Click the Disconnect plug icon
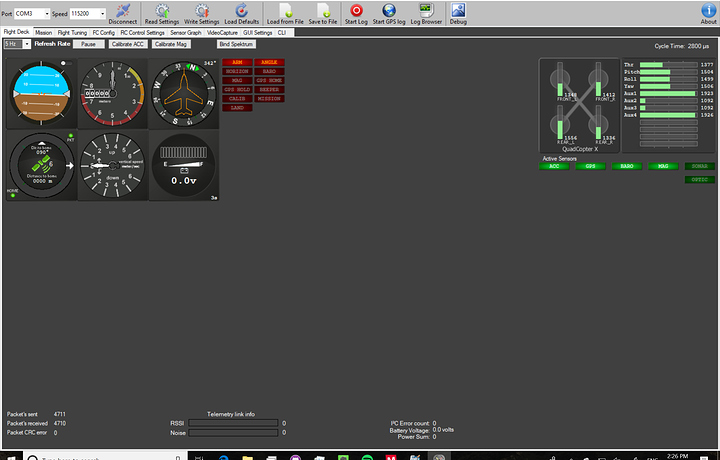The image size is (720, 460). click(x=123, y=10)
